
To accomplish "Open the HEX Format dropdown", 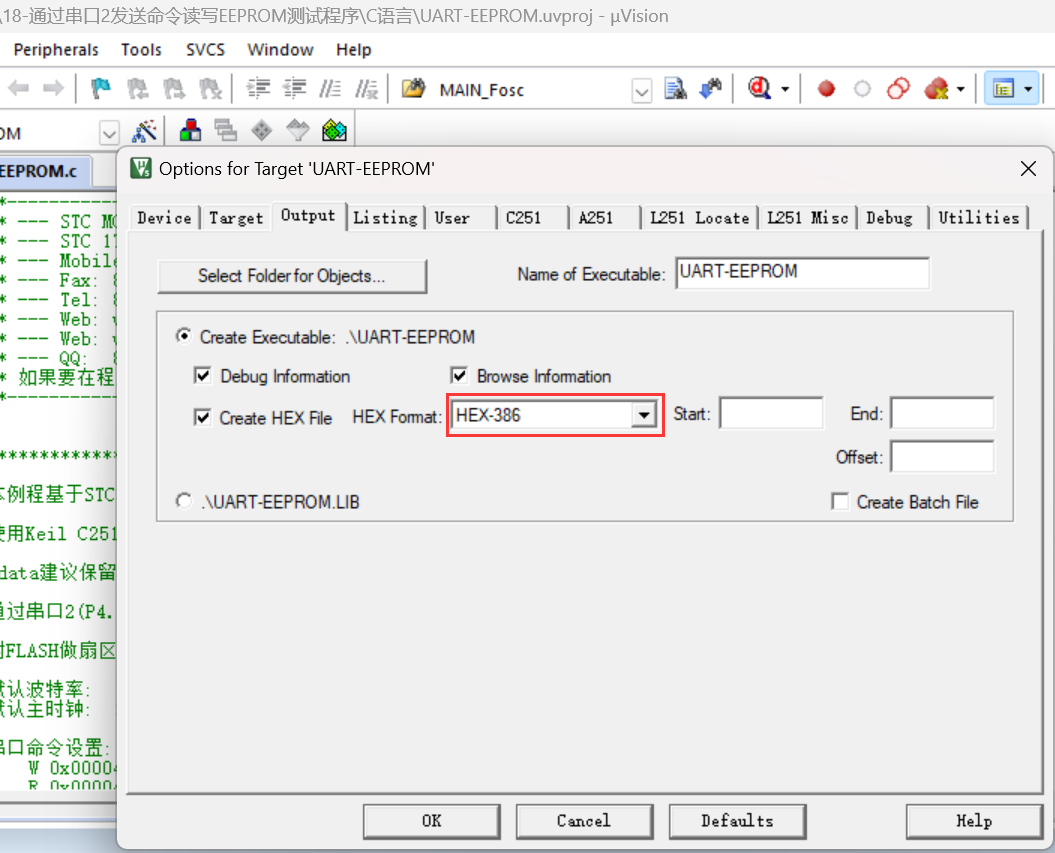I will coord(644,415).
